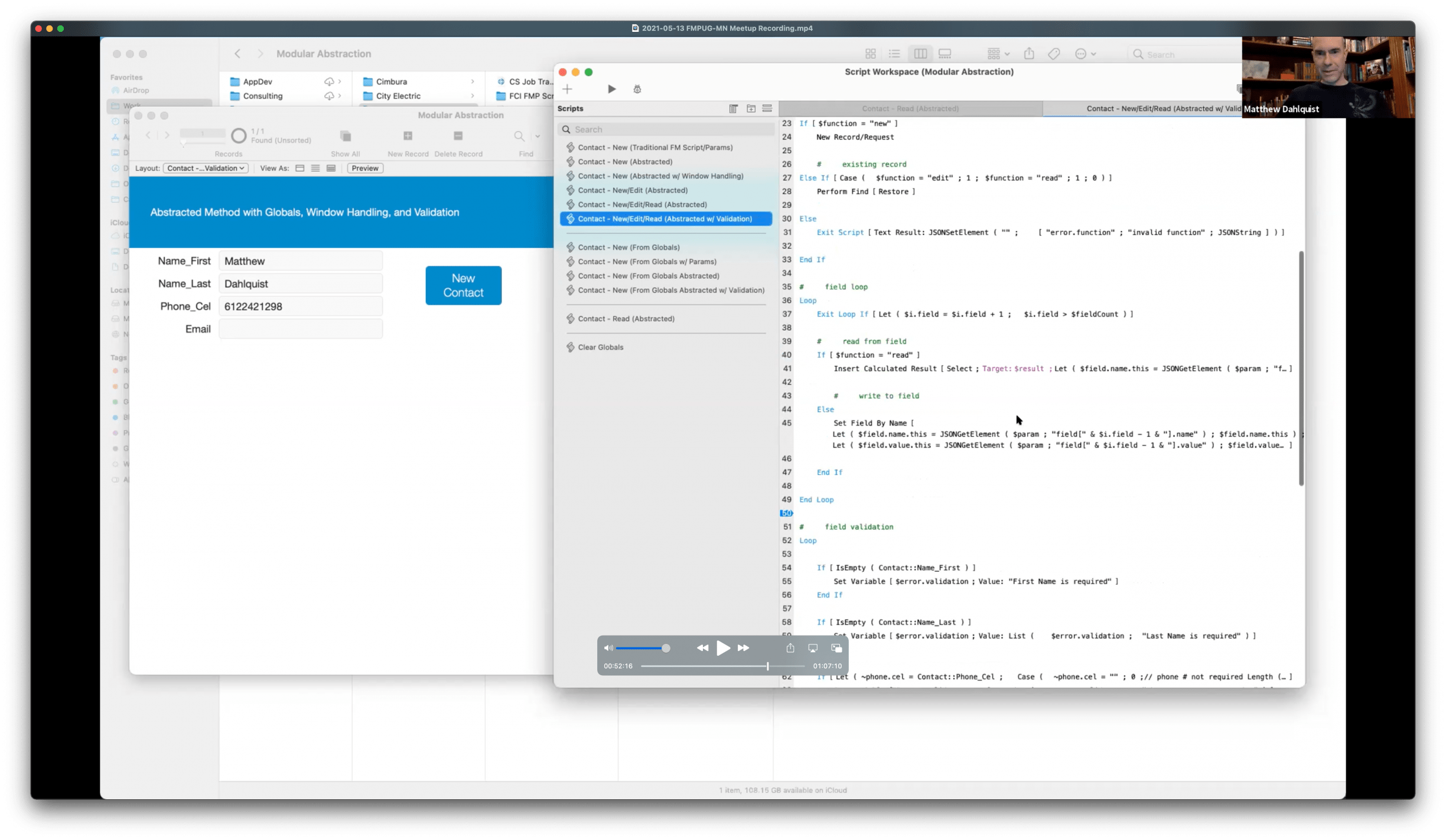This screenshot has width=1446, height=840.
Task: Click the new script icon in Scripts pane header
Action: [x=733, y=109]
